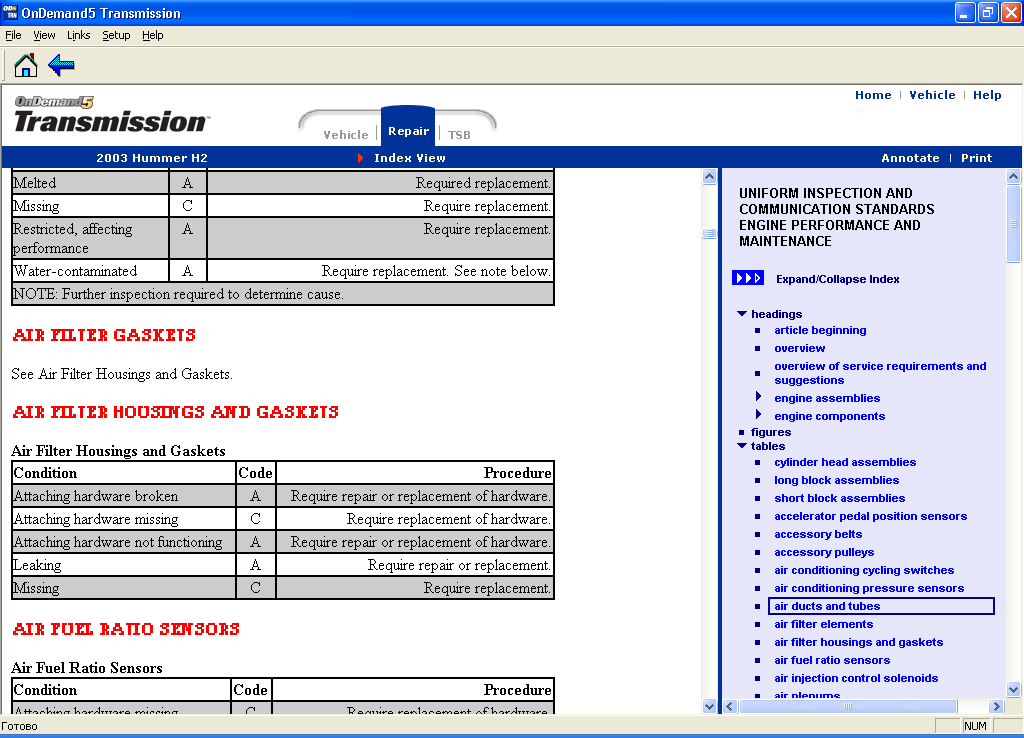Viewport: 1024px width, 738px height.
Task: Open overview of service requirements and suggestions
Action: point(880,373)
